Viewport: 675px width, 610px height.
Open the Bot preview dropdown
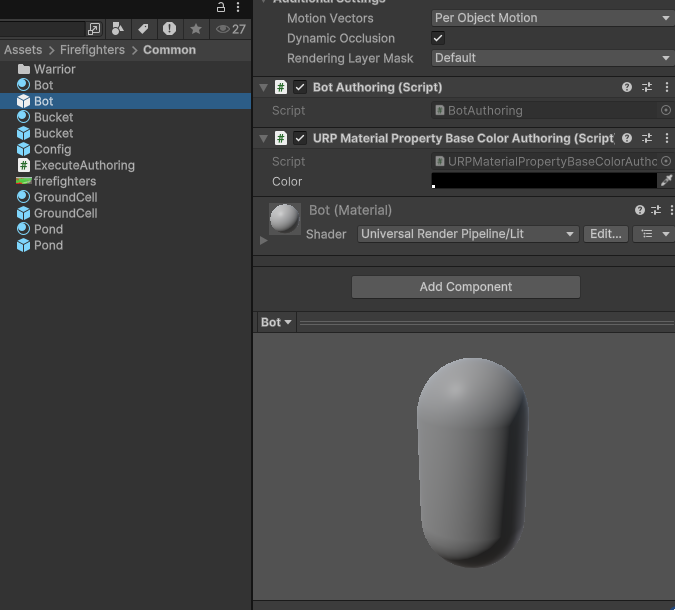(x=276, y=322)
